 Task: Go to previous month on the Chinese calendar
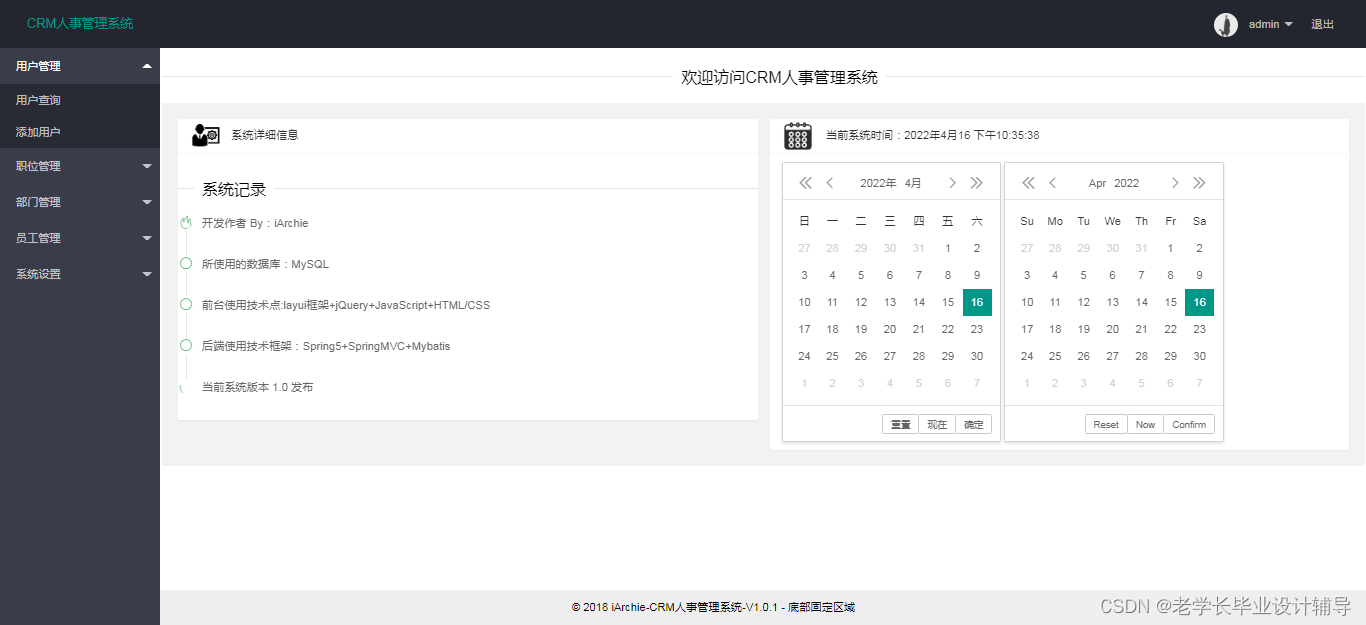(x=829, y=182)
